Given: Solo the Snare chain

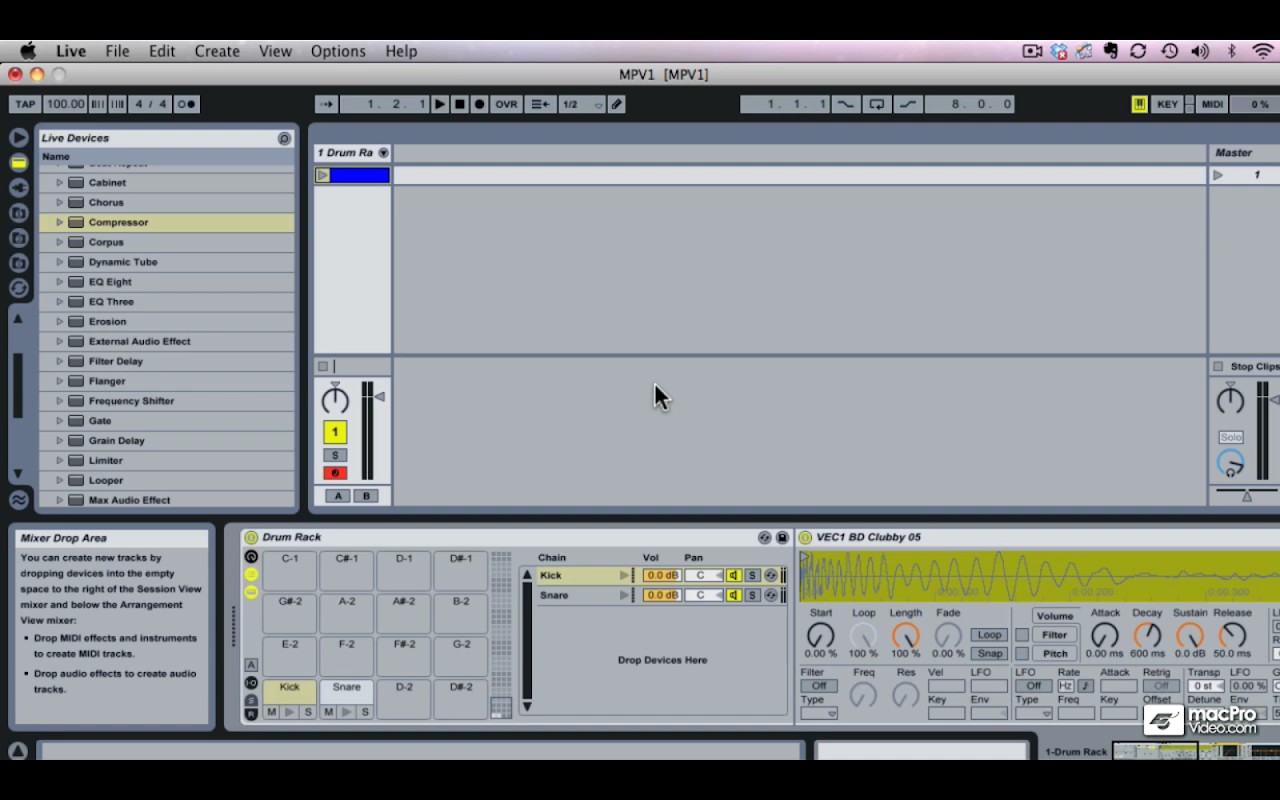Looking at the screenshot, I should click(752, 595).
